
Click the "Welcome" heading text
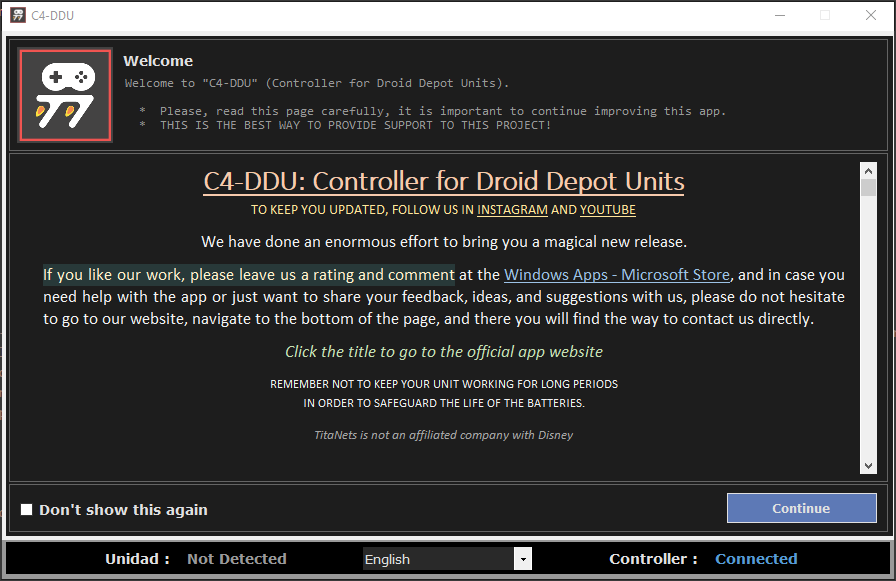tap(158, 61)
